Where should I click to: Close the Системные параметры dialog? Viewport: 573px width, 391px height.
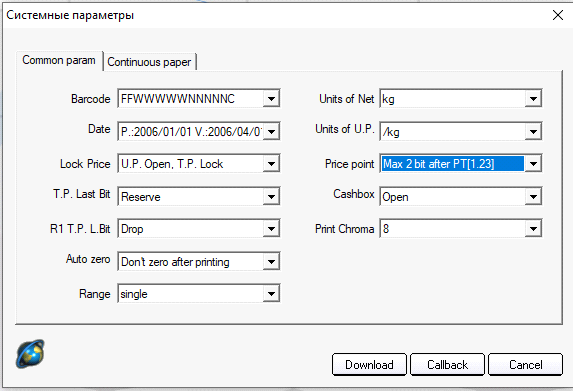558,15
